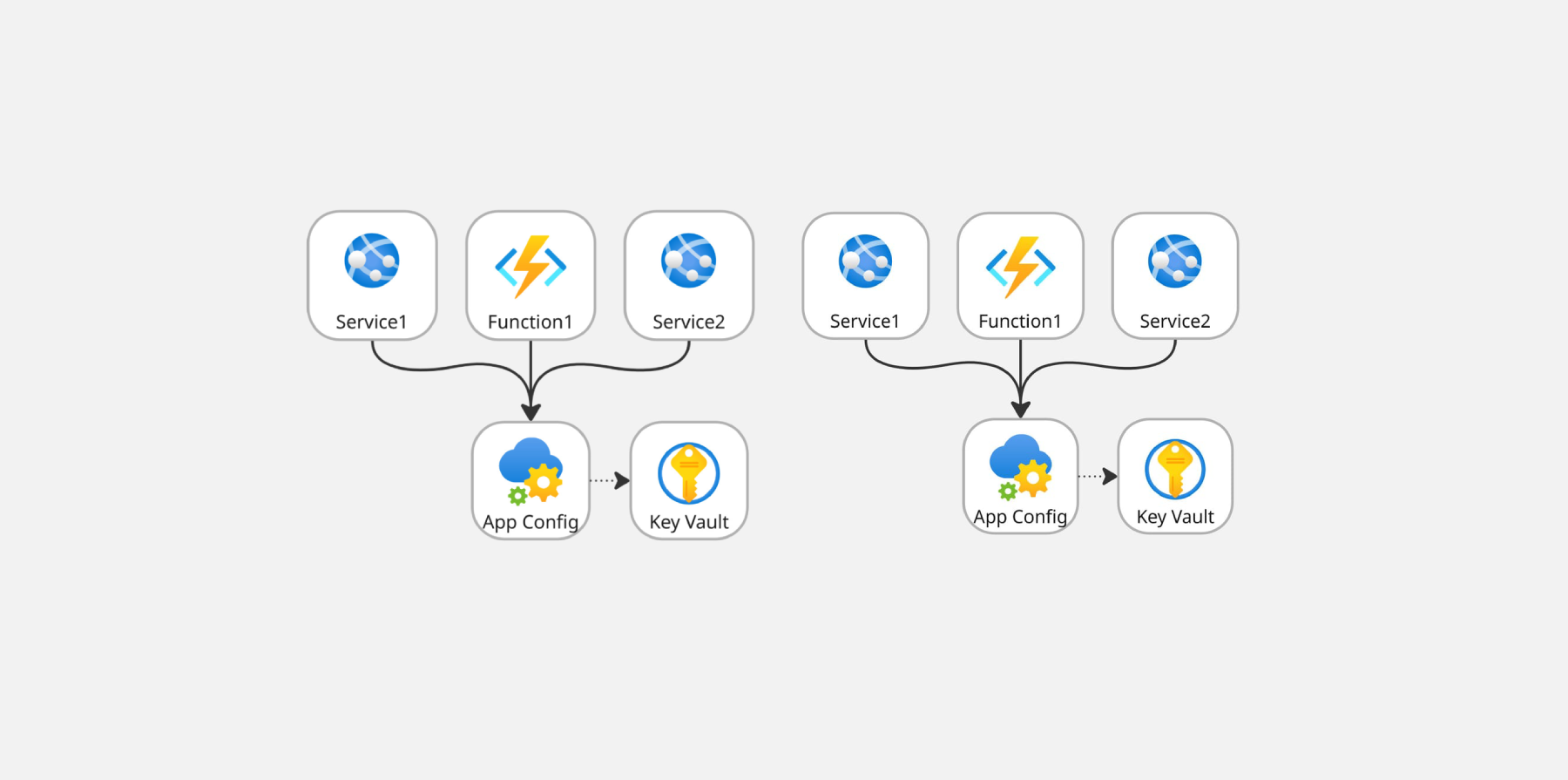Select the dotted arrow to Key Vault, right diagram

(1098, 476)
